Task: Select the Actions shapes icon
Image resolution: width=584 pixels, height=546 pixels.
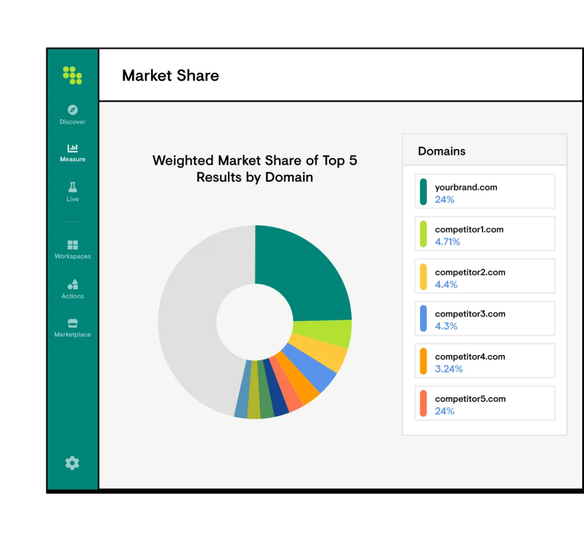Action: (73, 284)
